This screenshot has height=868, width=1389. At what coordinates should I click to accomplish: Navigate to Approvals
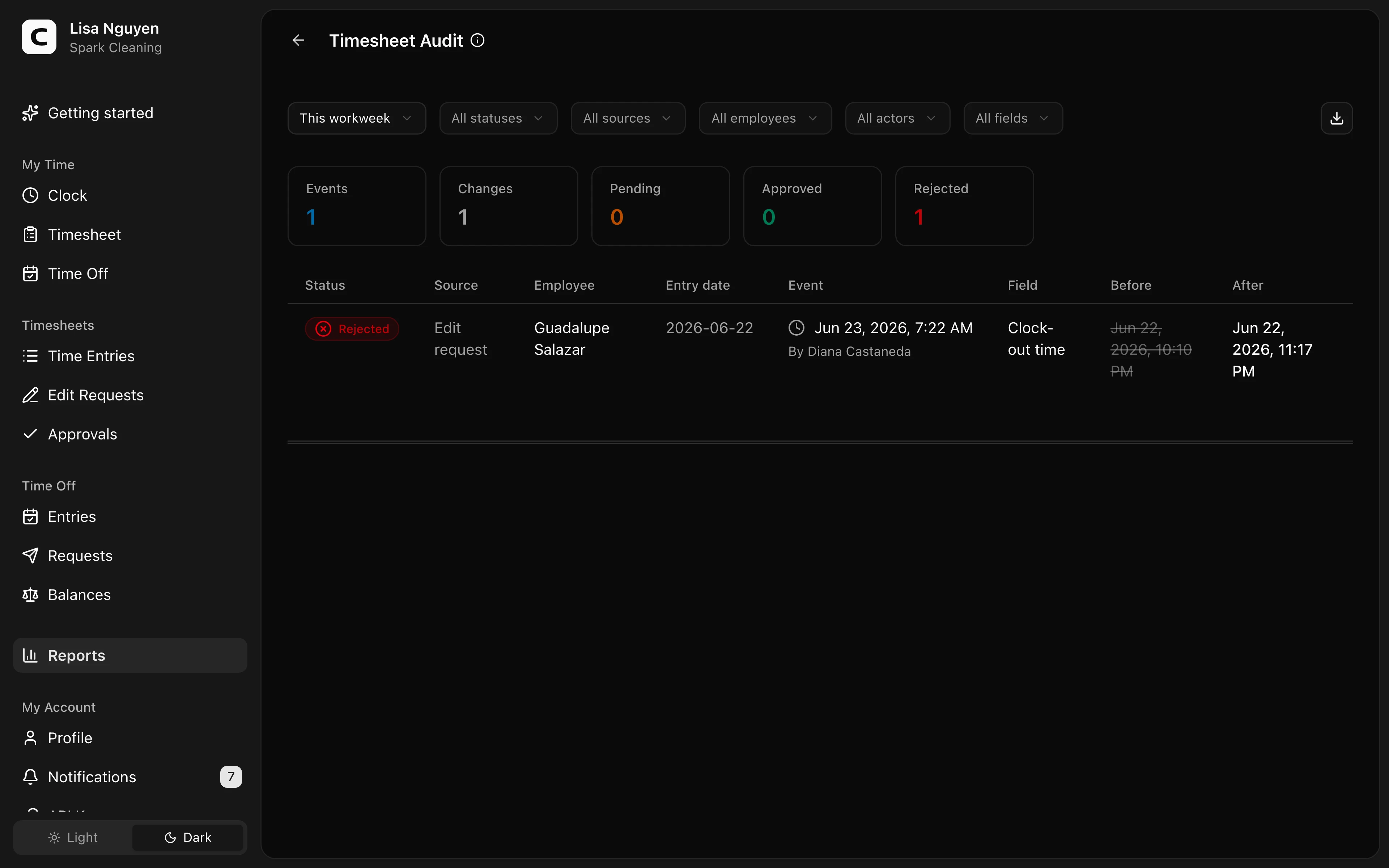coord(130,435)
